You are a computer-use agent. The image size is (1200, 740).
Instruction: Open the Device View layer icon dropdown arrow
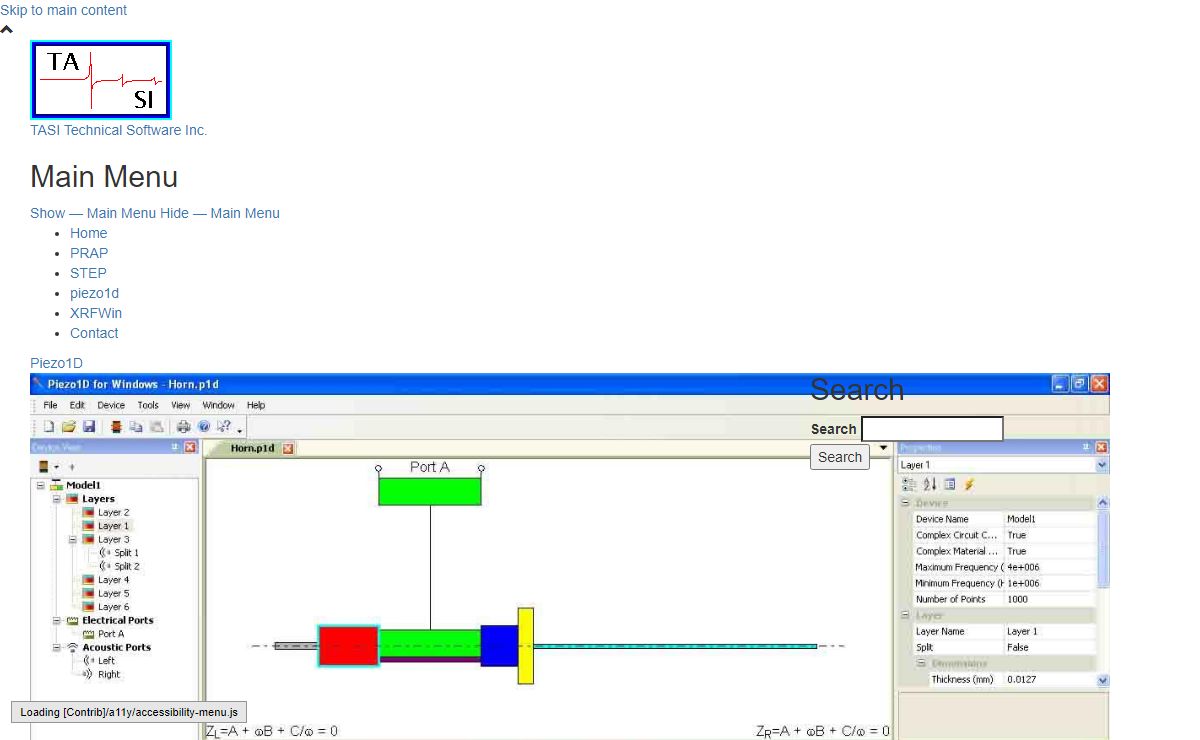click(x=56, y=467)
